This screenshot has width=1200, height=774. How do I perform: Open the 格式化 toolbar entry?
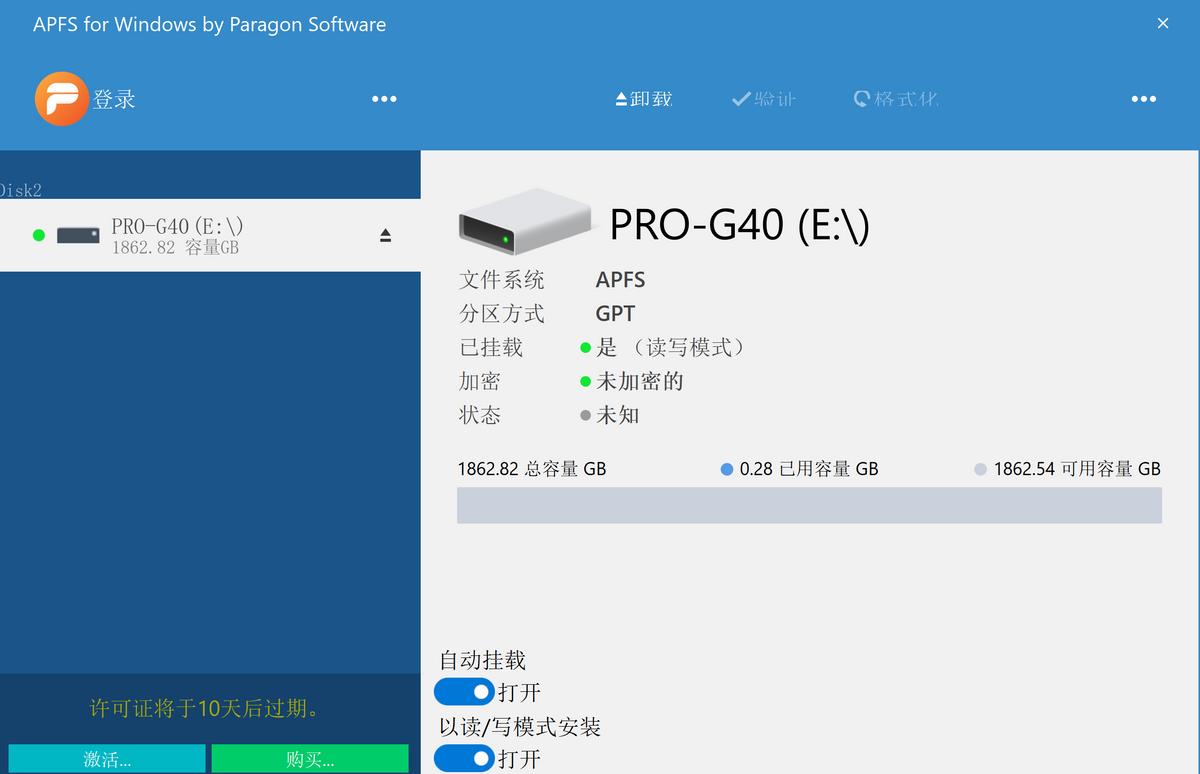pos(897,98)
